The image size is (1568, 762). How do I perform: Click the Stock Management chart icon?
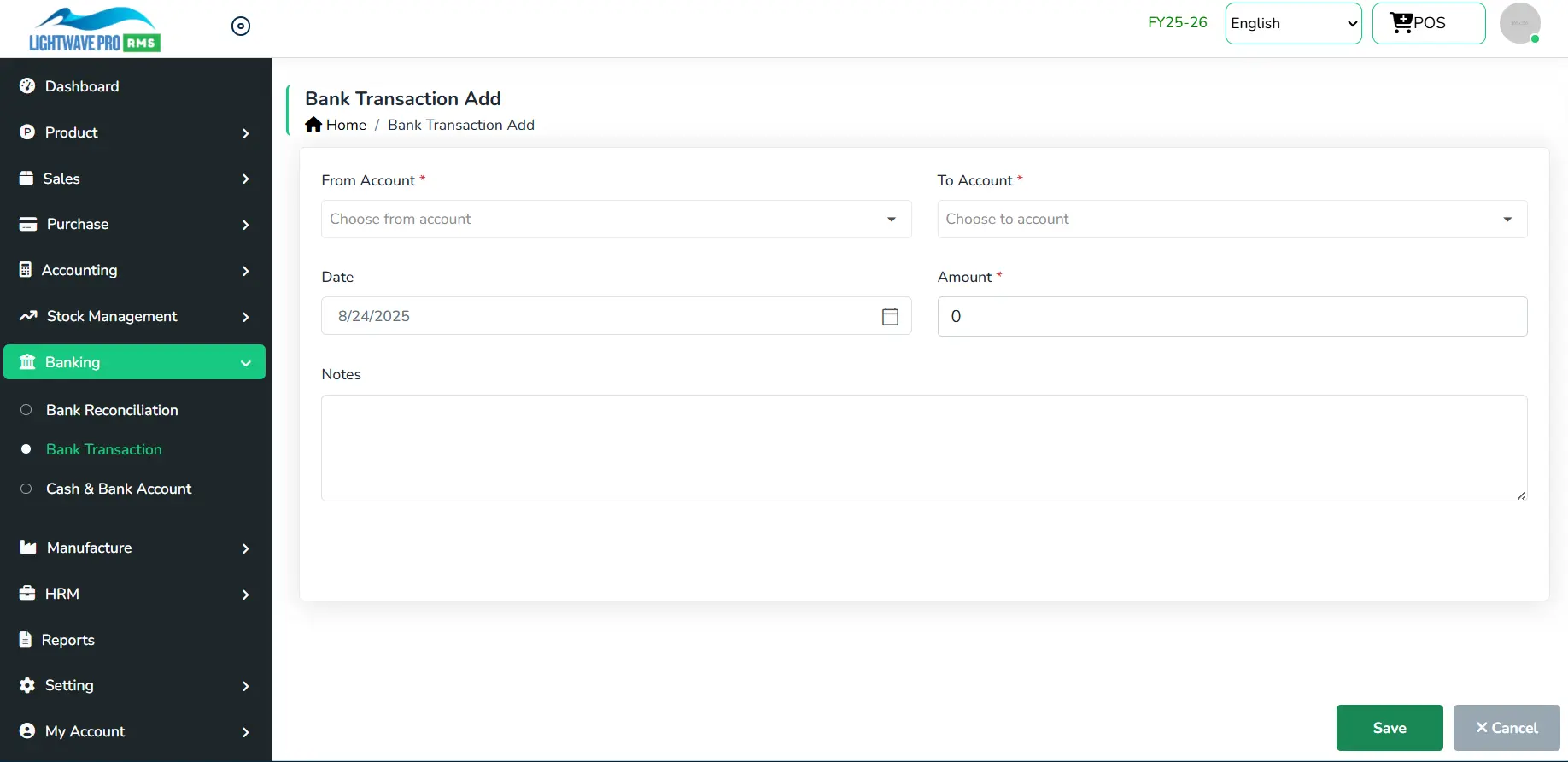(x=28, y=316)
